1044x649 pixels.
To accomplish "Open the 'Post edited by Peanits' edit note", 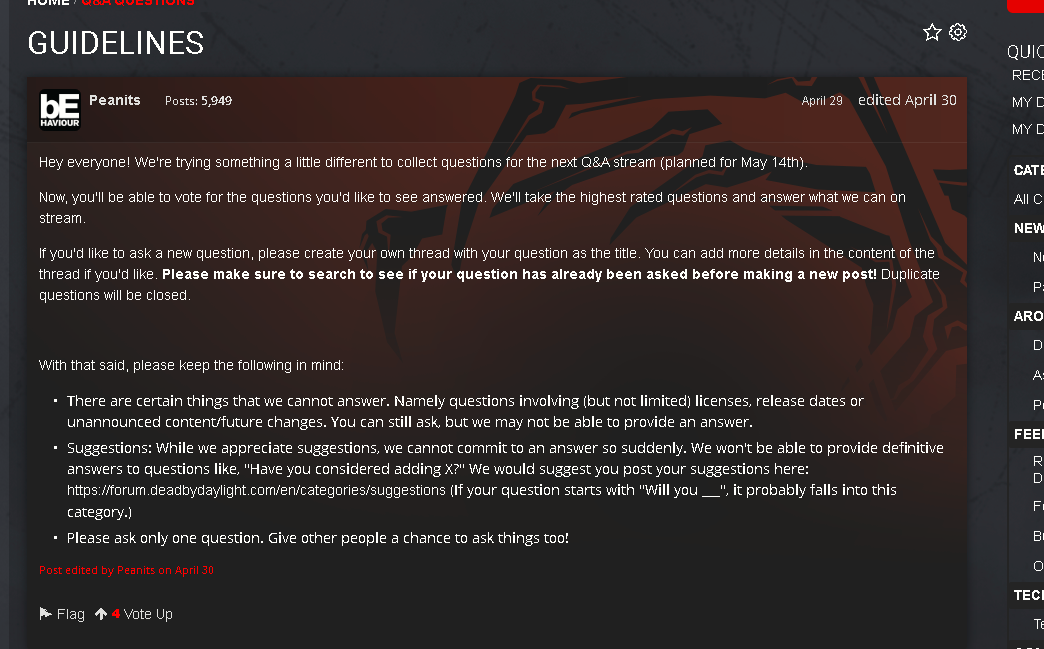I will pyautogui.click(x=127, y=570).
